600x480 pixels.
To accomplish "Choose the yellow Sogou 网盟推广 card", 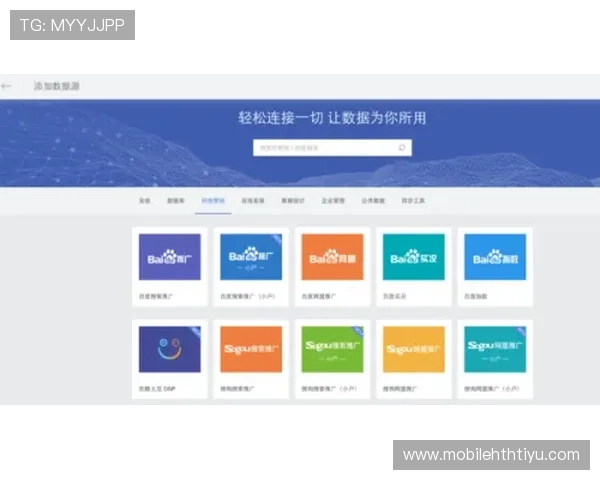I will pos(414,359).
